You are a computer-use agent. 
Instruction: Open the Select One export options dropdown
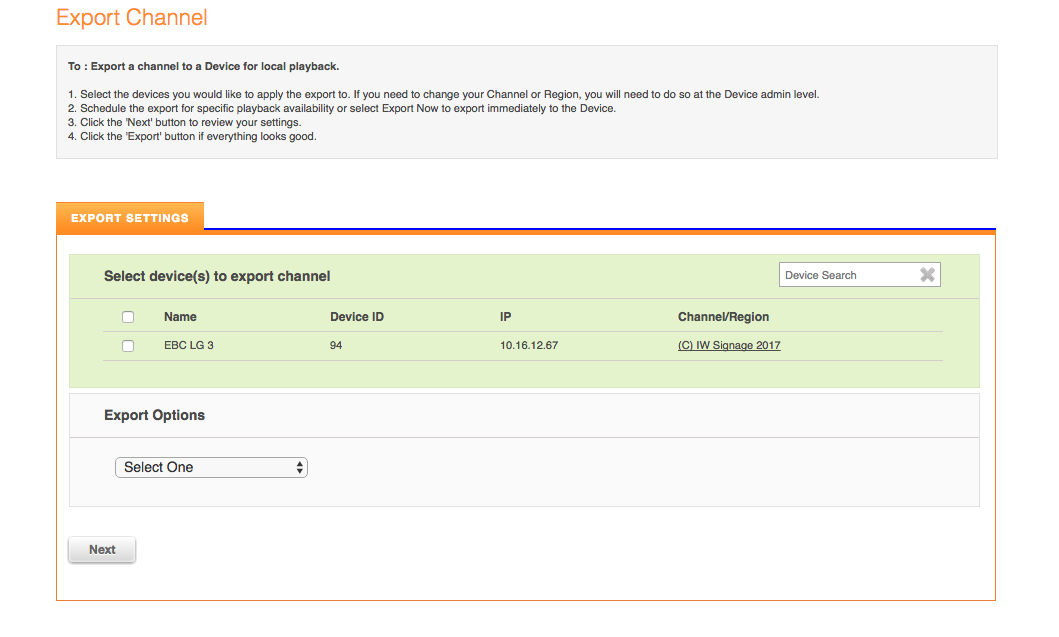point(212,467)
